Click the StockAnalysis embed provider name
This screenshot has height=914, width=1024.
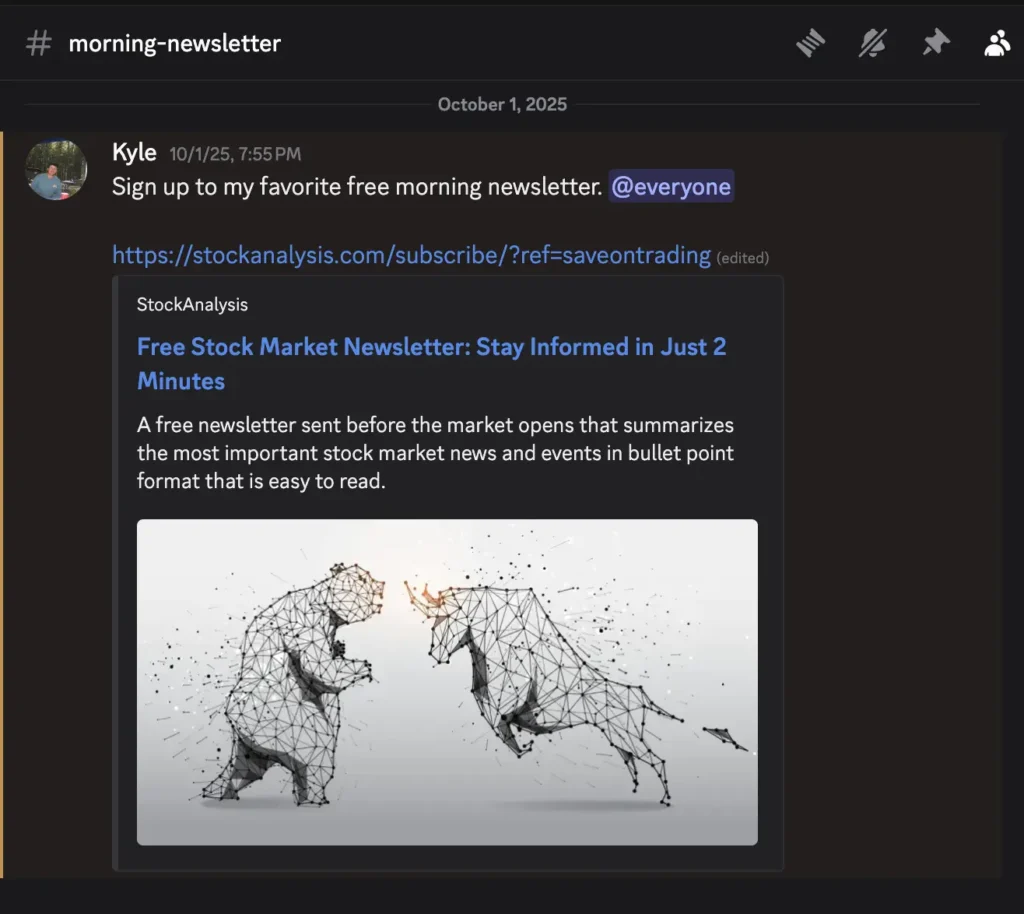point(192,304)
